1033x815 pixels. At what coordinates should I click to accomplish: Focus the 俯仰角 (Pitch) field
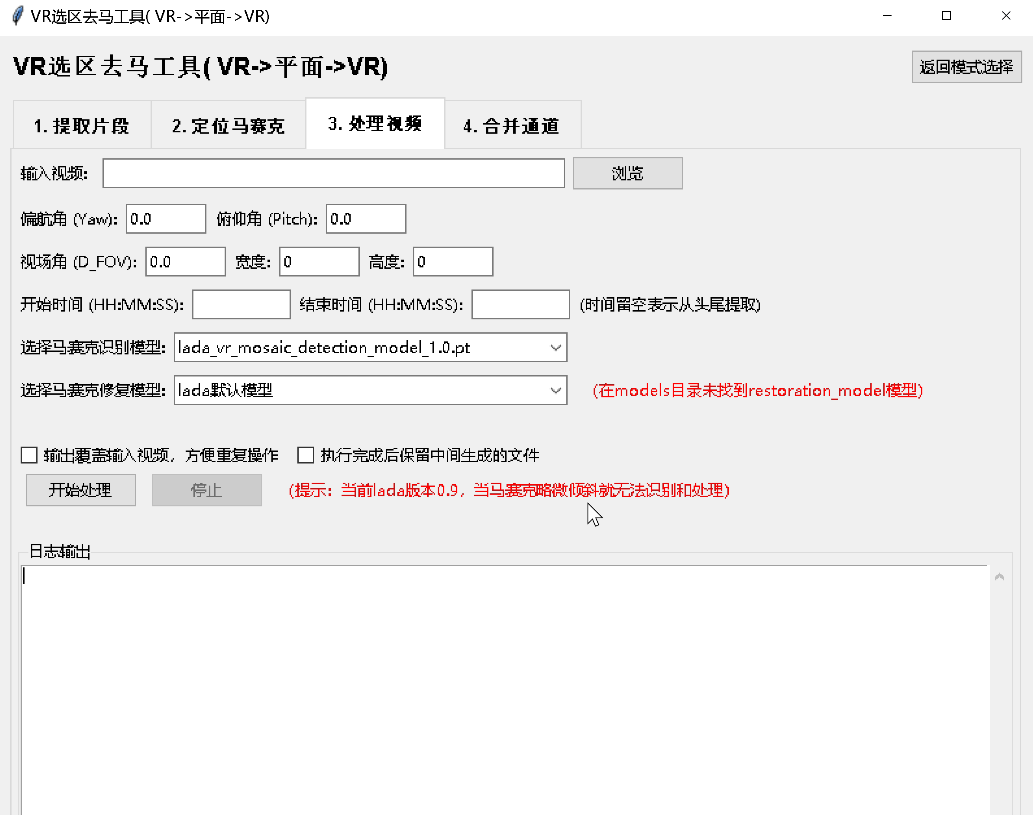coord(366,219)
